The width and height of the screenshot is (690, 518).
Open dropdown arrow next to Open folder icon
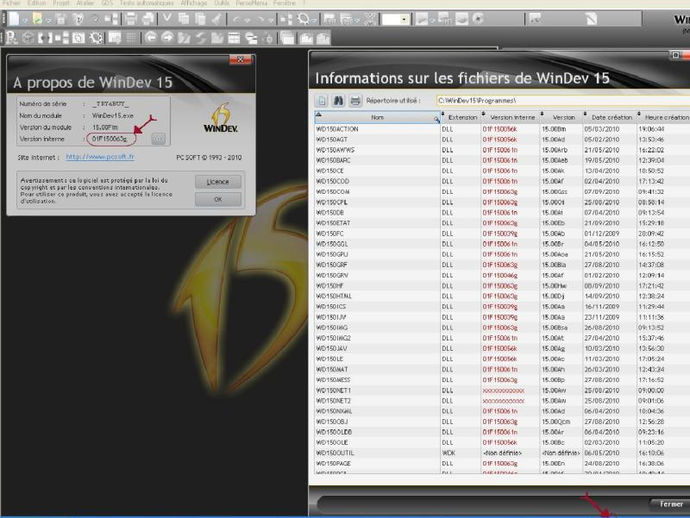pyautogui.click(x=48, y=21)
